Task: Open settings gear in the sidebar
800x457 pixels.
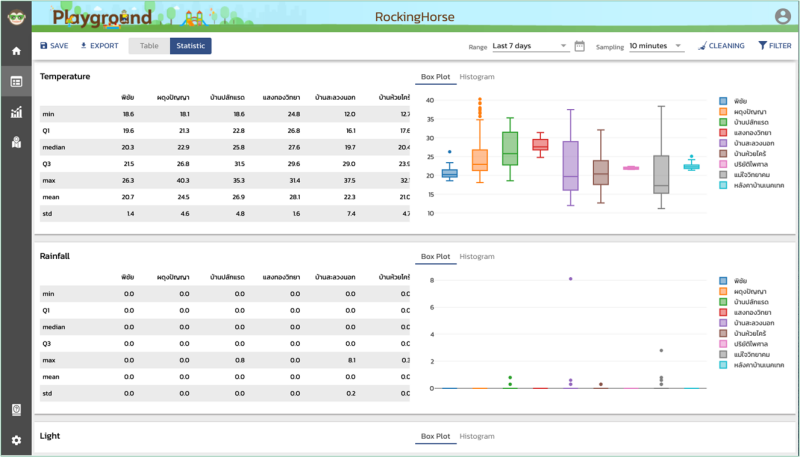Action: pyautogui.click(x=16, y=440)
